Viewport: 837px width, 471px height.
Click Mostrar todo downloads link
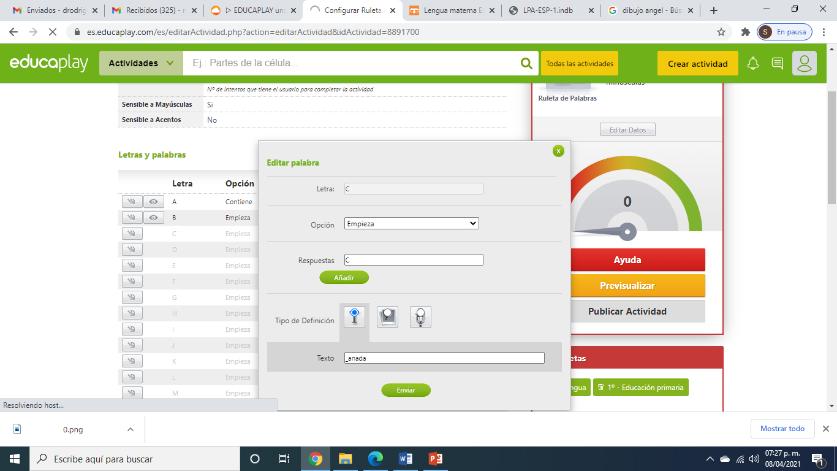782,428
